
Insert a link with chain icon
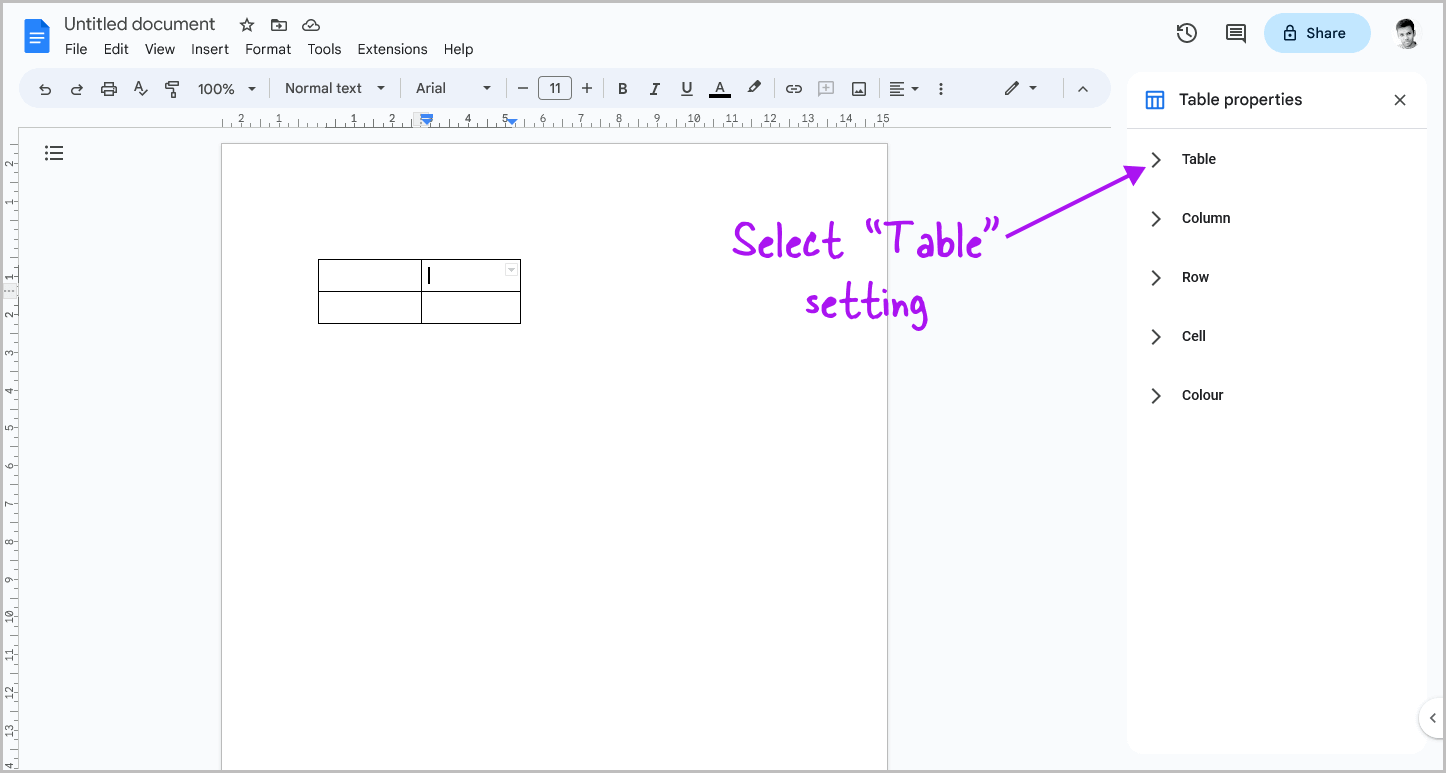click(794, 89)
